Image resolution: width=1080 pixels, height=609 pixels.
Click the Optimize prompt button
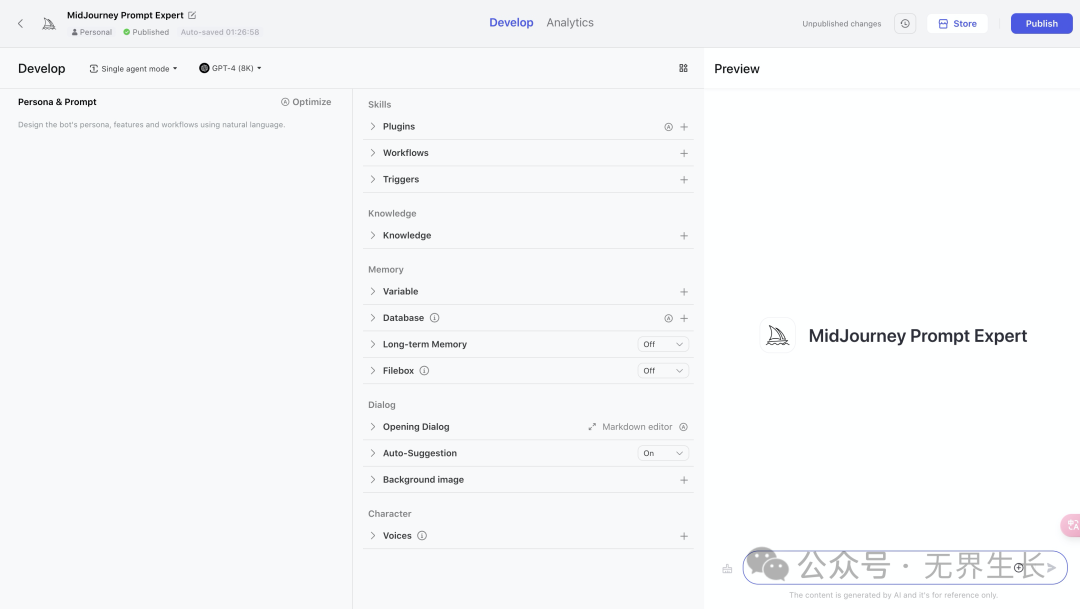pyautogui.click(x=306, y=102)
